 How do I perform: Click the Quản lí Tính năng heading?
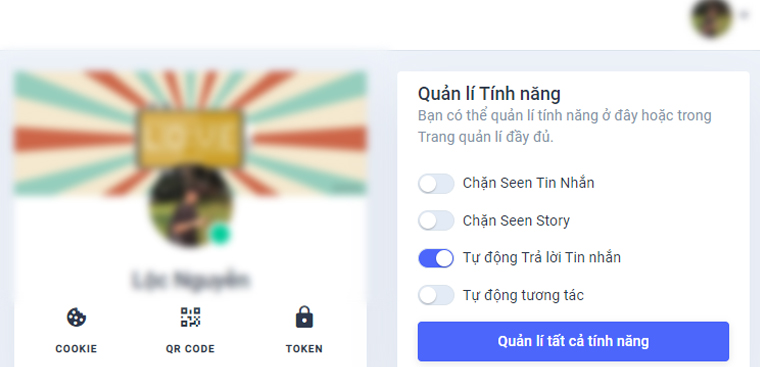489,94
